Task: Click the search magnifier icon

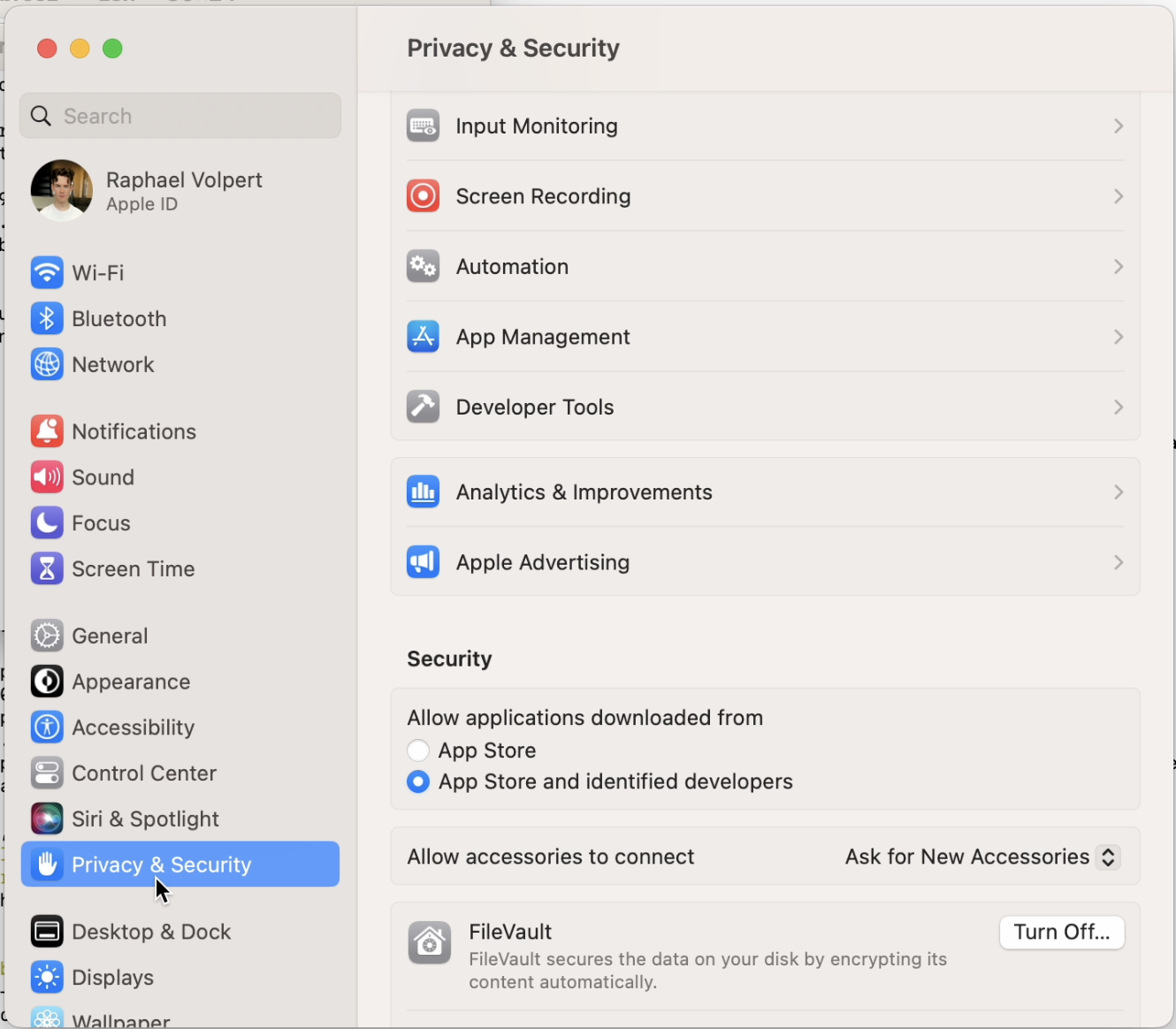Action: point(41,116)
